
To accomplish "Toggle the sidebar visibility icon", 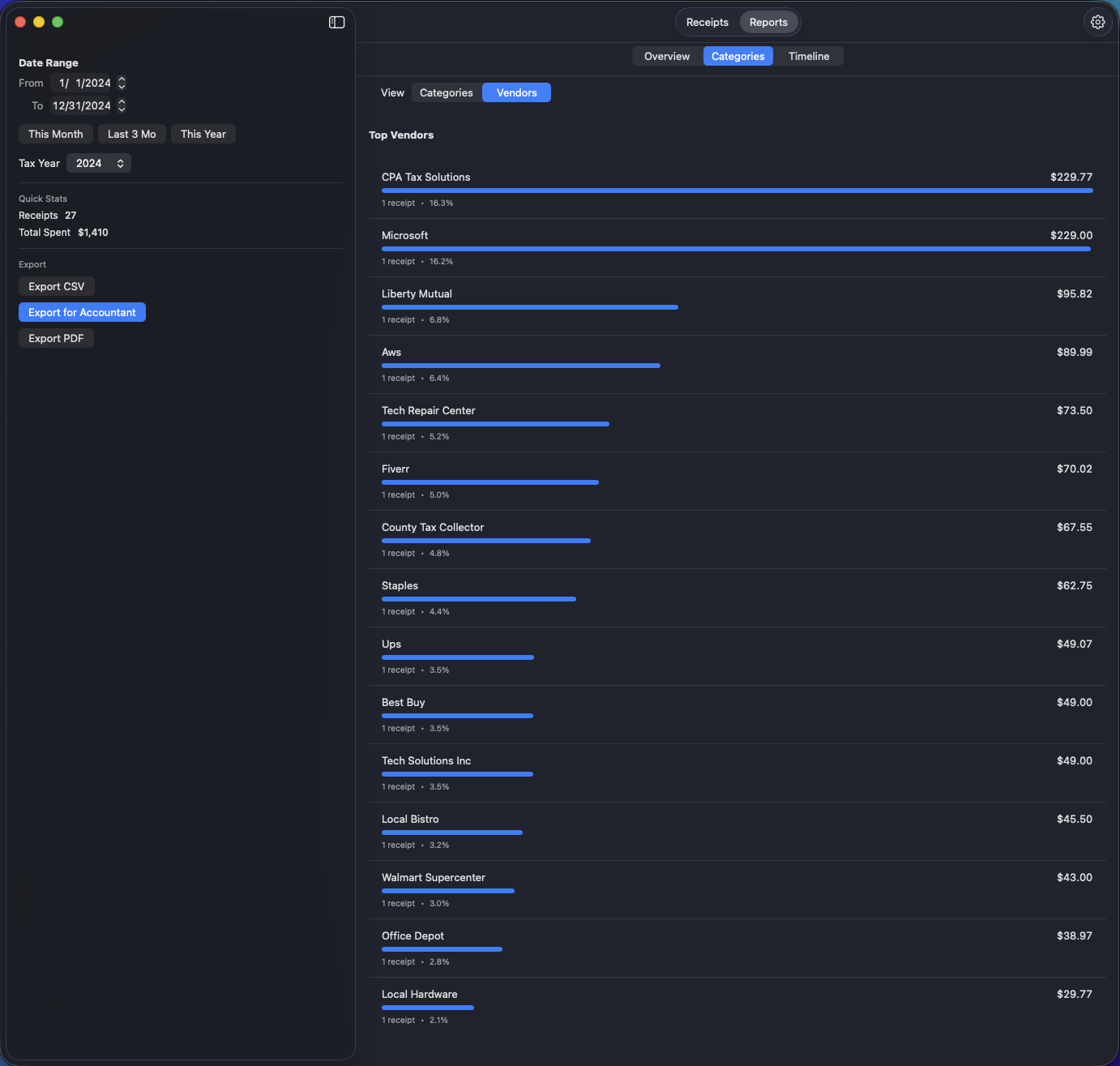I will point(336,22).
